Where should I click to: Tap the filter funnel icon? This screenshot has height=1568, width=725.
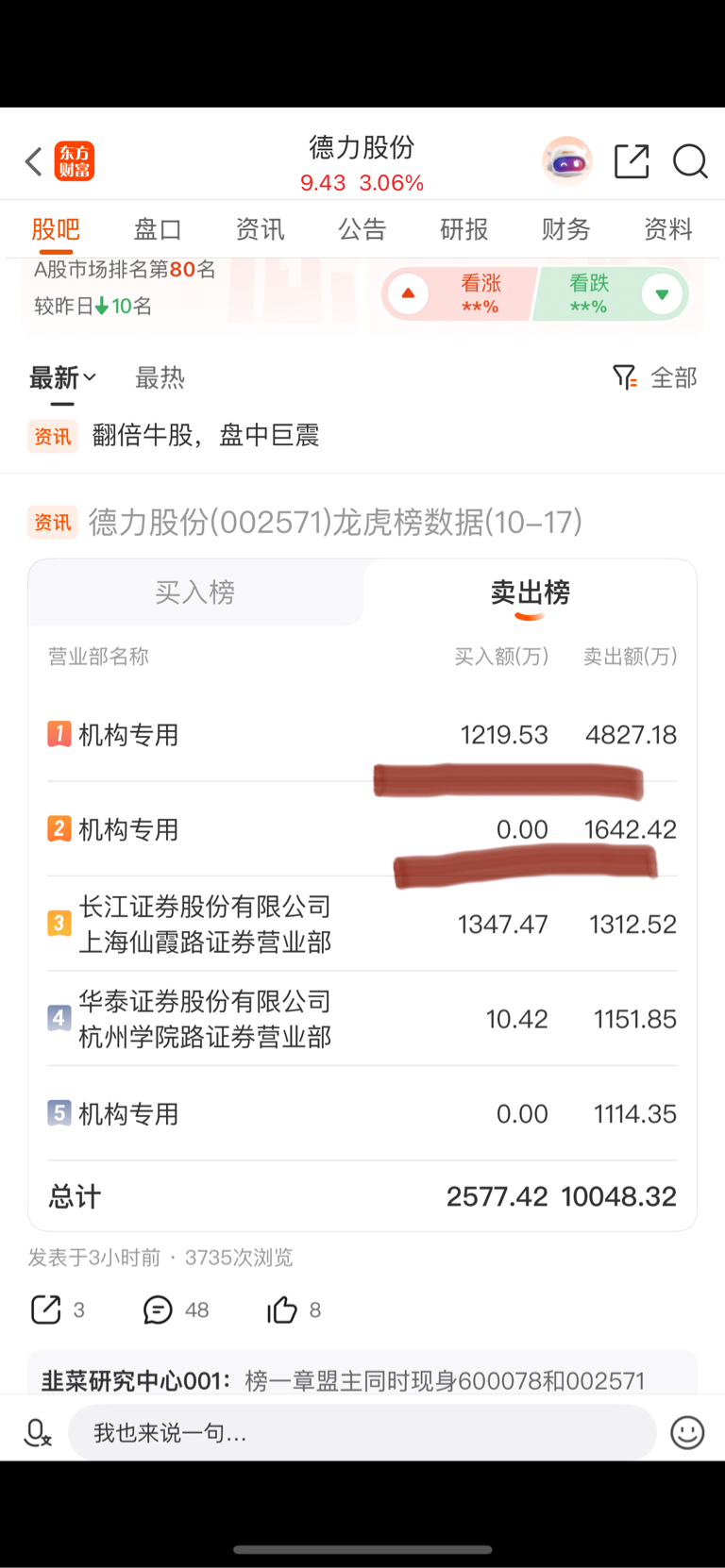(x=624, y=377)
